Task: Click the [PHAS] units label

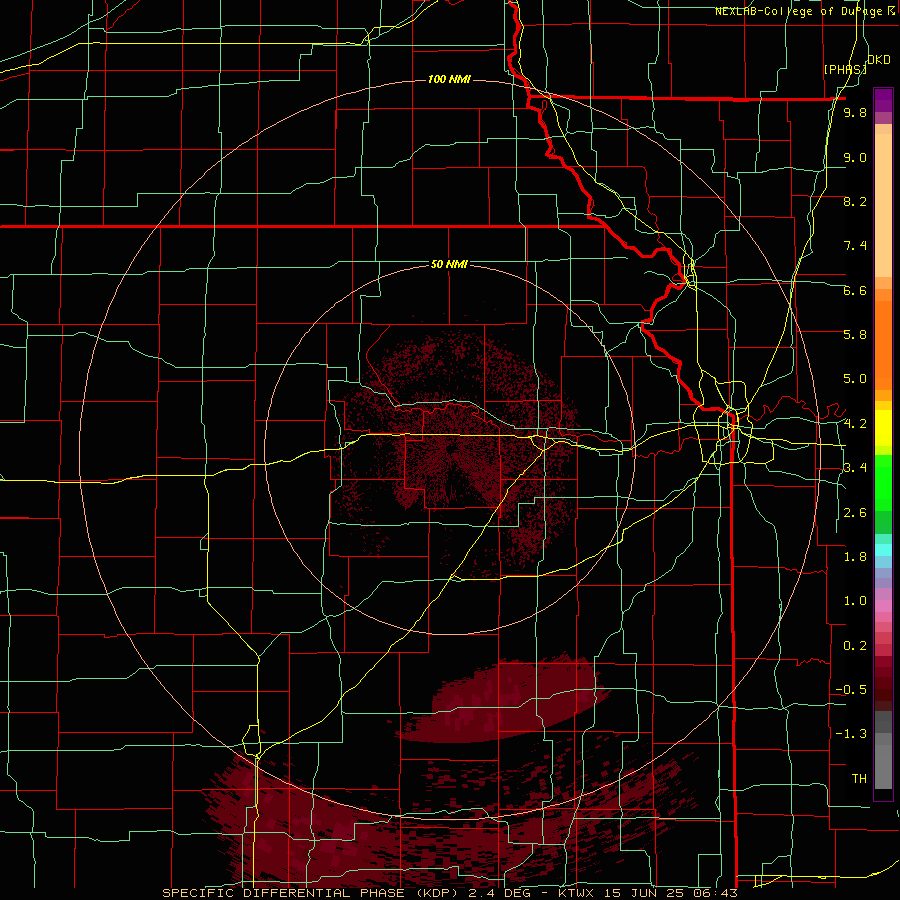Action: coord(845,69)
